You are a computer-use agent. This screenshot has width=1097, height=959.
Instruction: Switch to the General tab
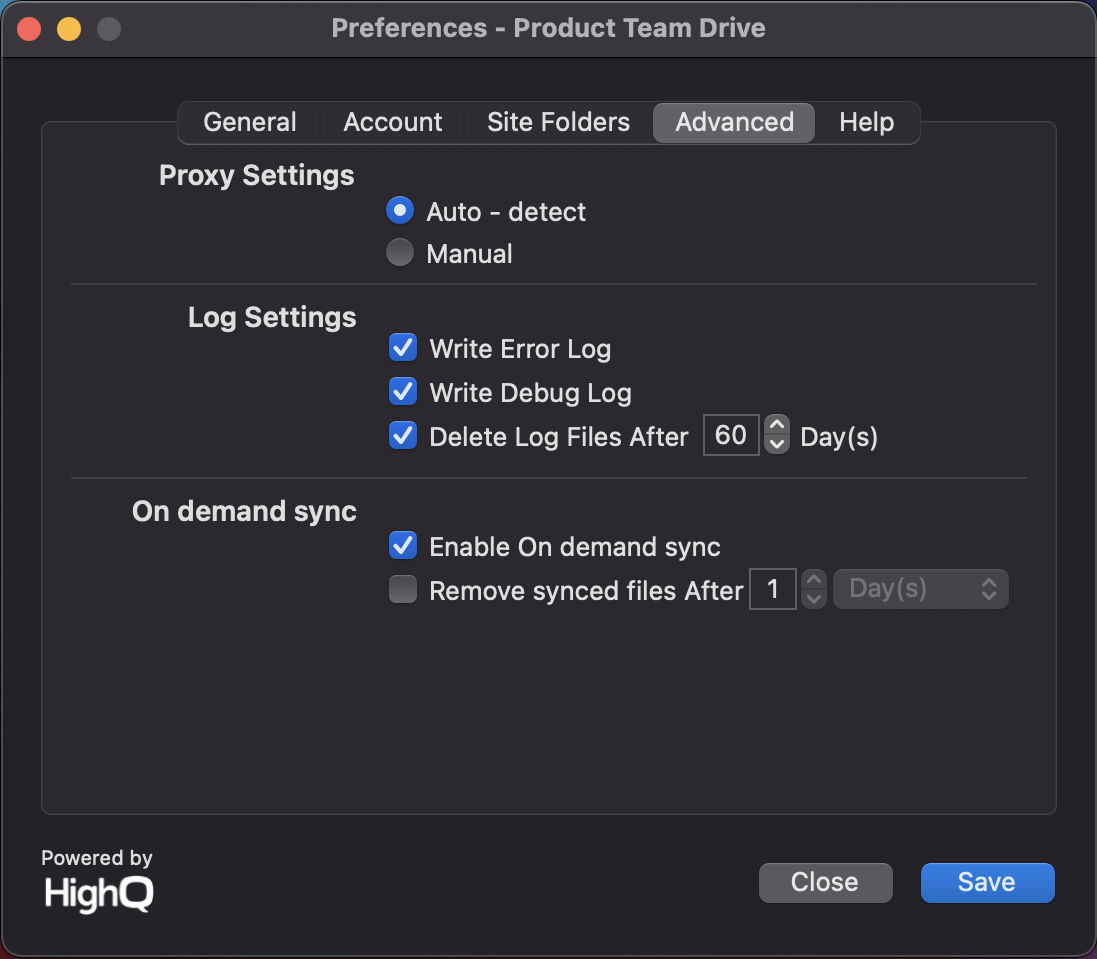[x=250, y=122]
